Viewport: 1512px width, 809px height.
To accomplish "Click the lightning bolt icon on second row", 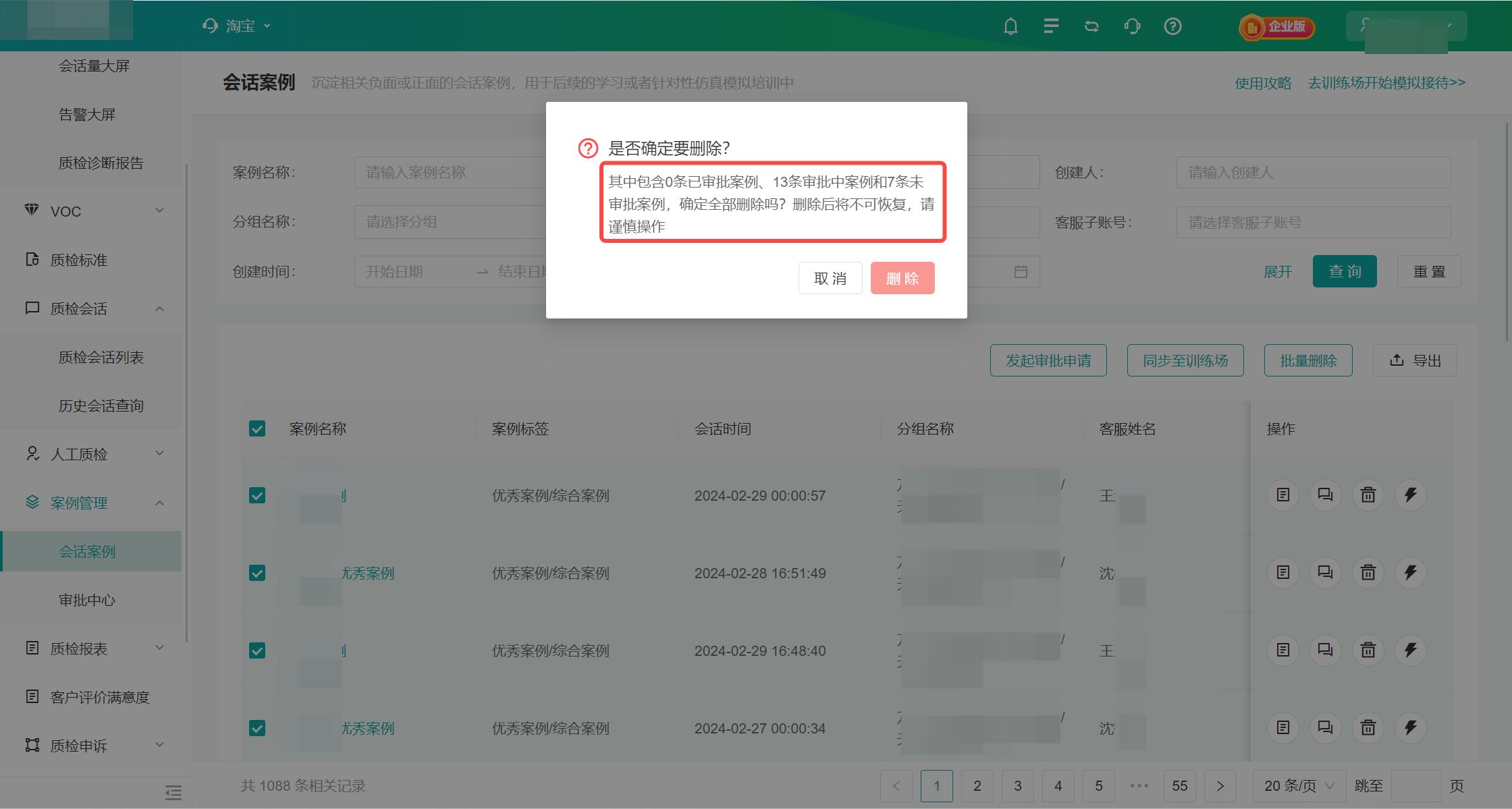I will point(1411,572).
